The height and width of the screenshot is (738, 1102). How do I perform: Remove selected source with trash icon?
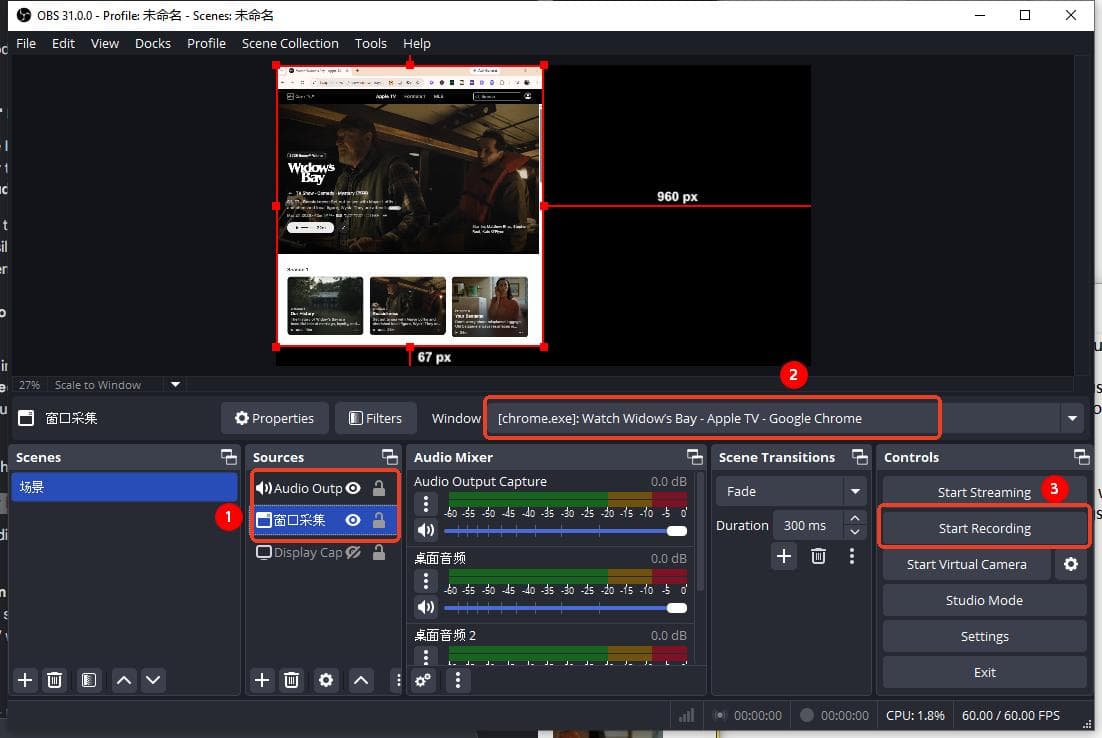(291, 680)
